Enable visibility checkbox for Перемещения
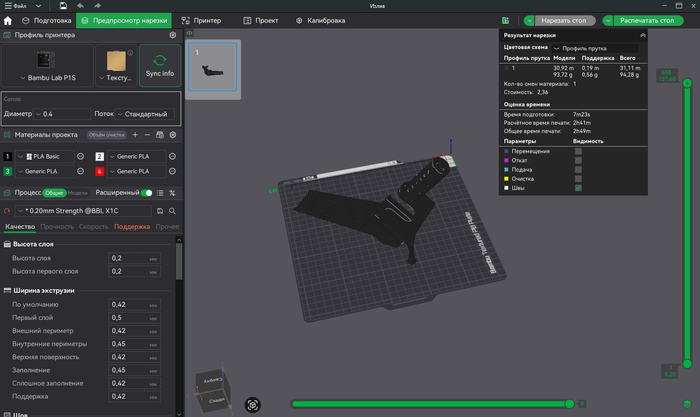 [578, 151]
